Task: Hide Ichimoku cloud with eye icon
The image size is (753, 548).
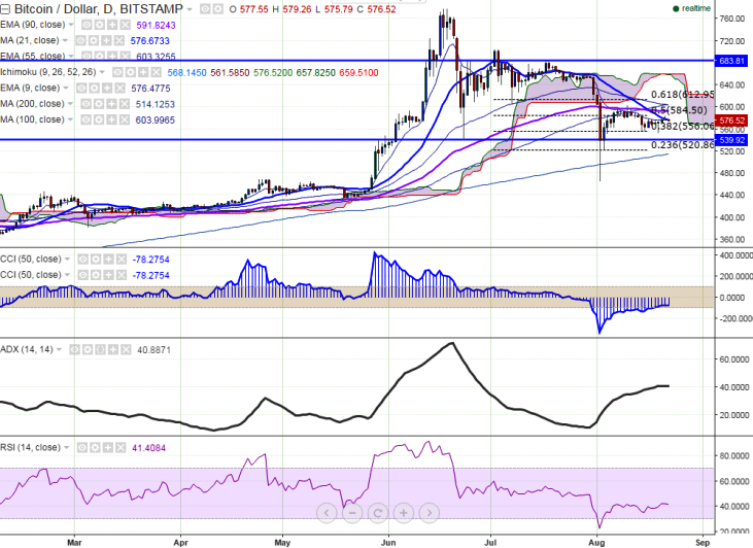Action: coord(117,73)
